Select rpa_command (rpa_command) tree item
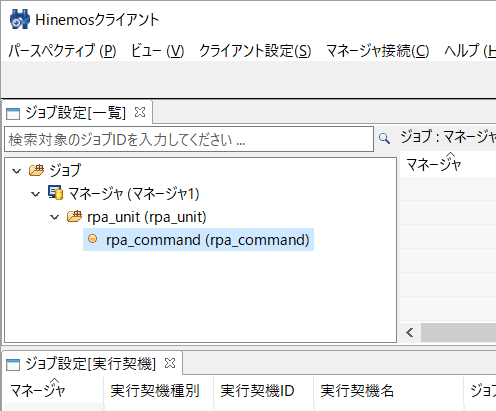Screen dimensions: 496x411 tap(198, 240)
